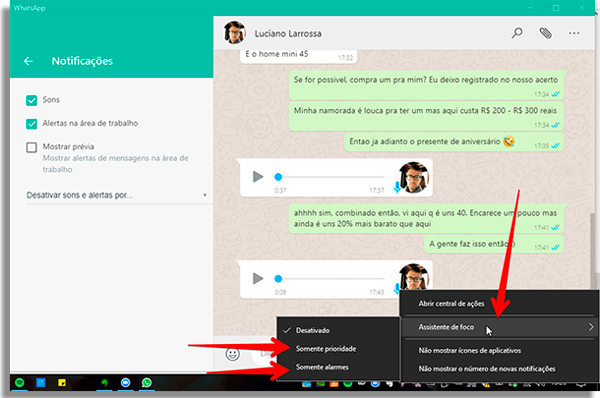Click the Notificações panel title
The width and height of the screenshot is (600, 398).
click(82, 61)
